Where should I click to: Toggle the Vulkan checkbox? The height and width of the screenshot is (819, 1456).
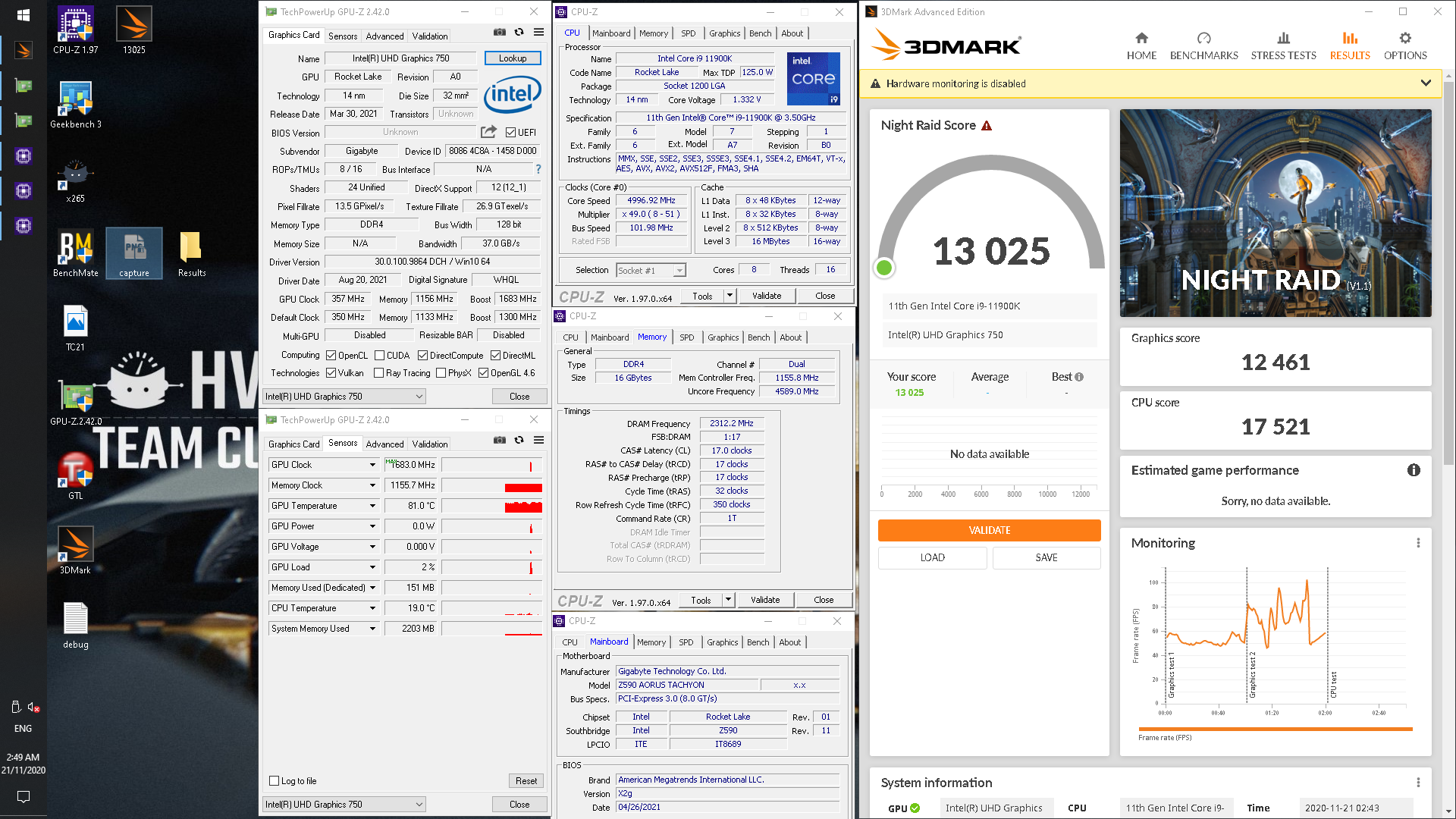click(331, 373)
